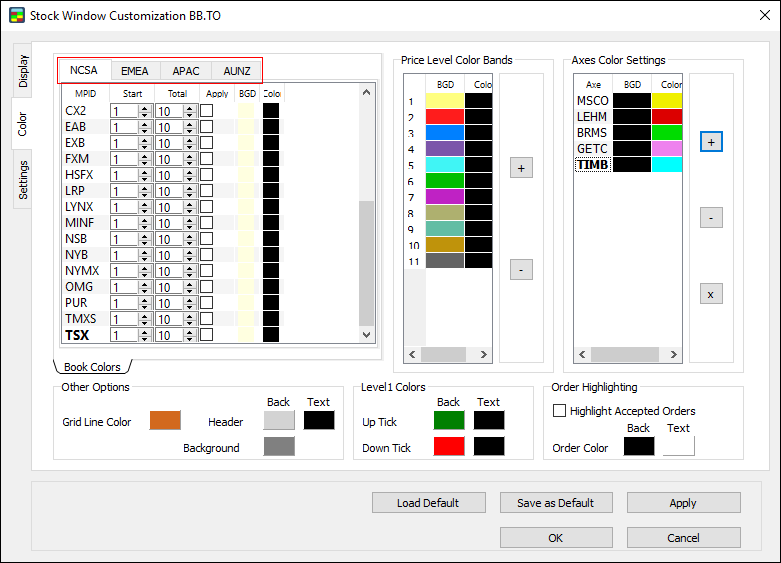Check the Apply box for the TSX row
The width and height of the screenshot is (781, 563).
(x=206, y=336)
